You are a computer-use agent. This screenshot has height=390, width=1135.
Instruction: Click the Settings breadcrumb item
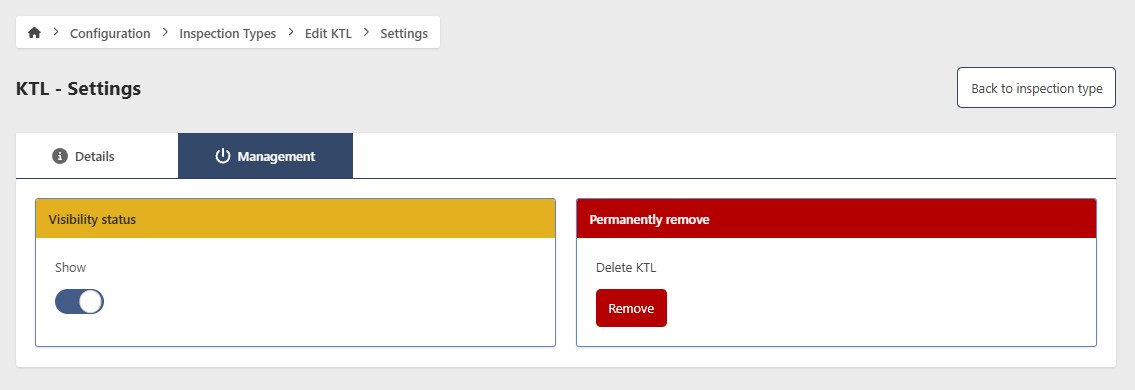pos(404,33)
